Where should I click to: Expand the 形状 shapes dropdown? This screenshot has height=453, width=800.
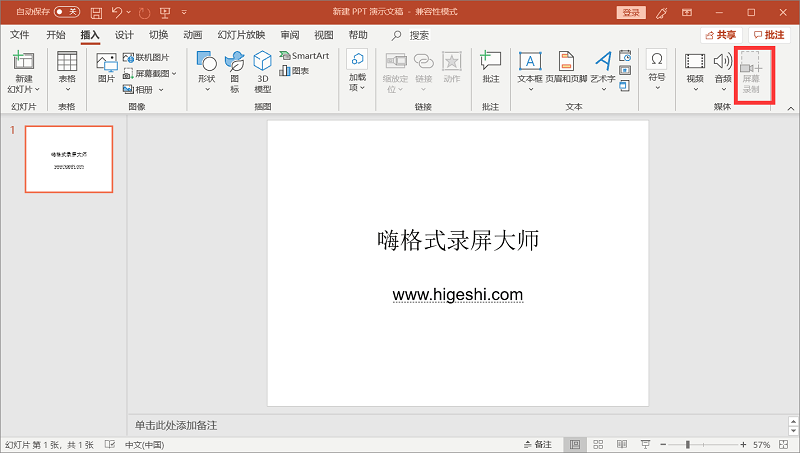click(206, 72)
